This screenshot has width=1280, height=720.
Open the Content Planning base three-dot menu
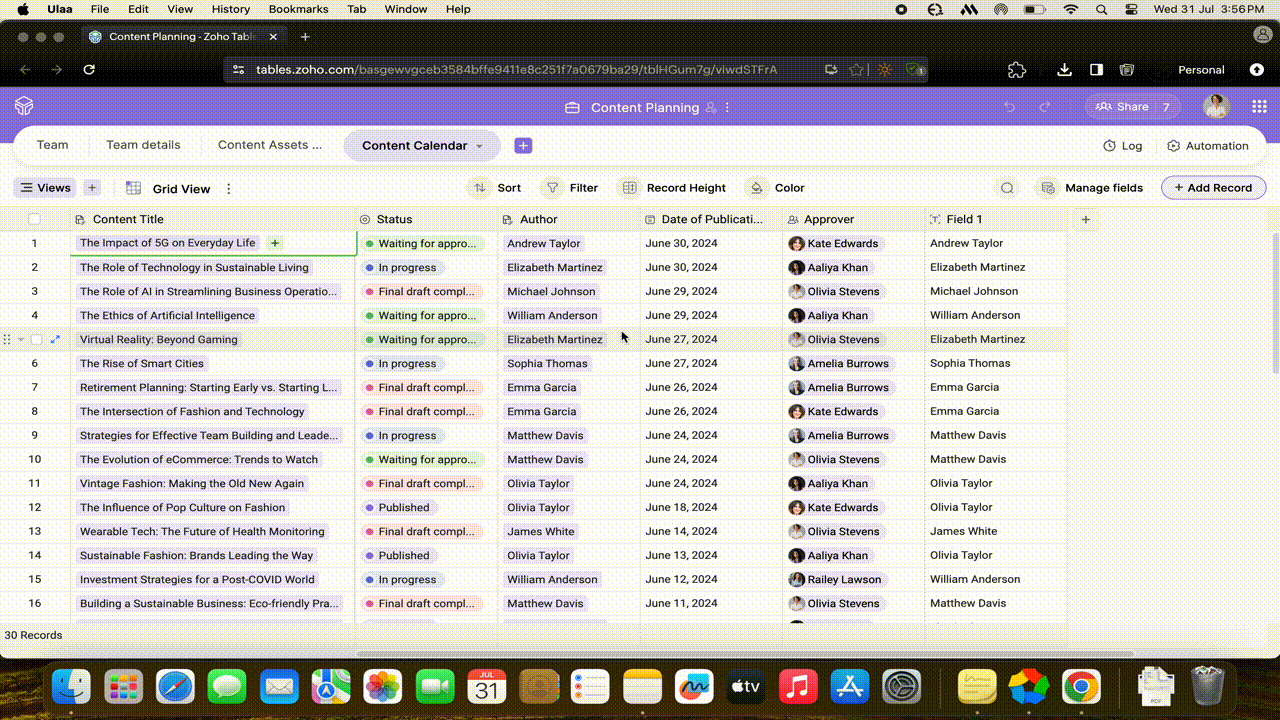coord(727,107)
